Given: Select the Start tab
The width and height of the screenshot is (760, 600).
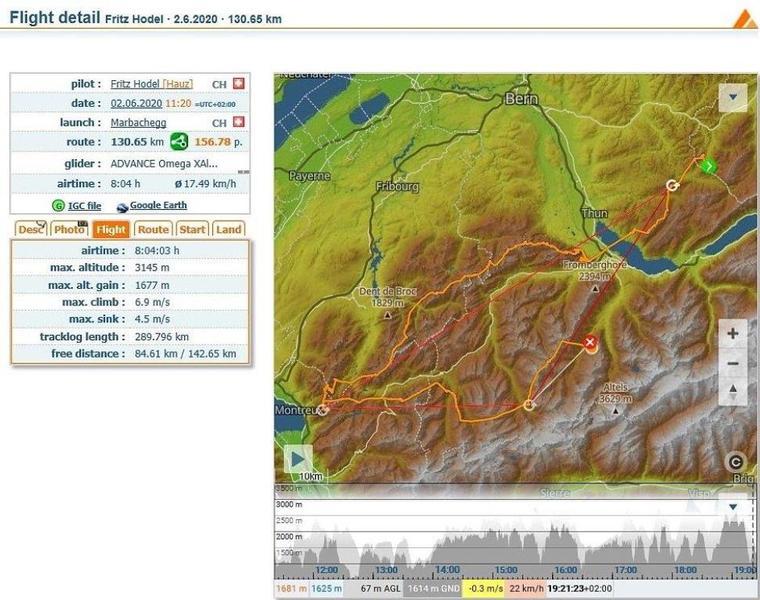Looking at the screenshot, I should coord(192,229).
